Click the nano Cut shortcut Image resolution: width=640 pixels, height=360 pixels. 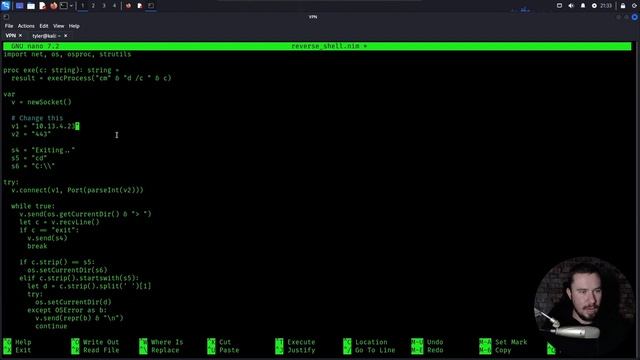point(219,342)
